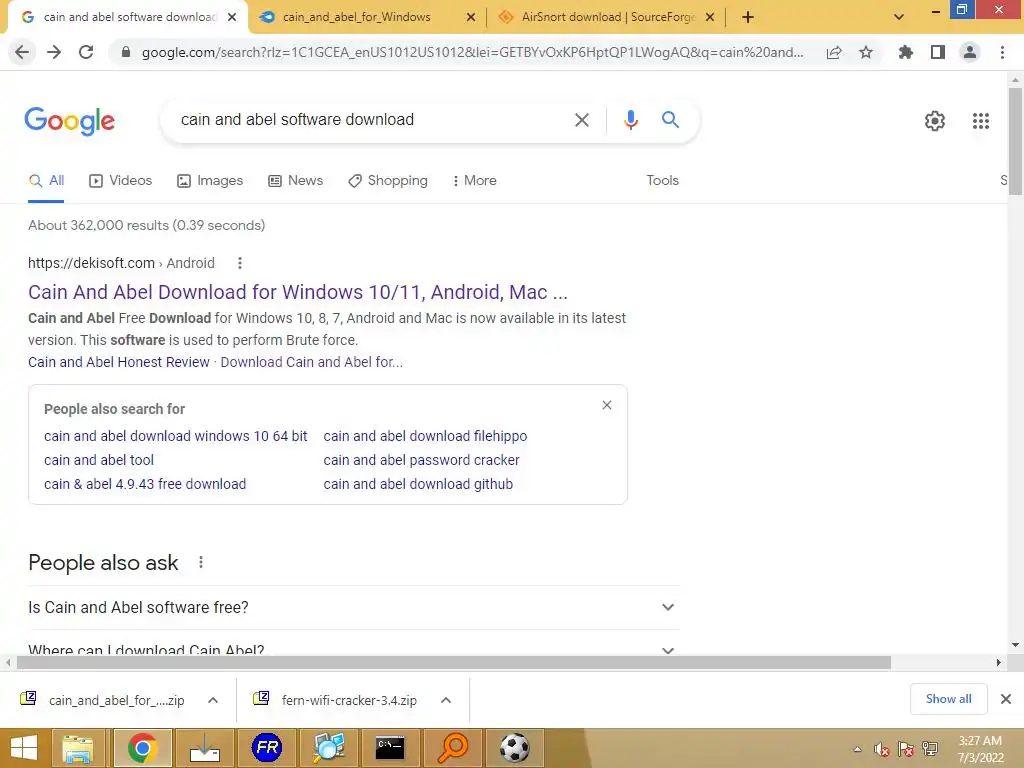Click the vertical page scrollbar thumb
The width and height of the screenshot is (1024, 768).
[x=1015, y=141]
